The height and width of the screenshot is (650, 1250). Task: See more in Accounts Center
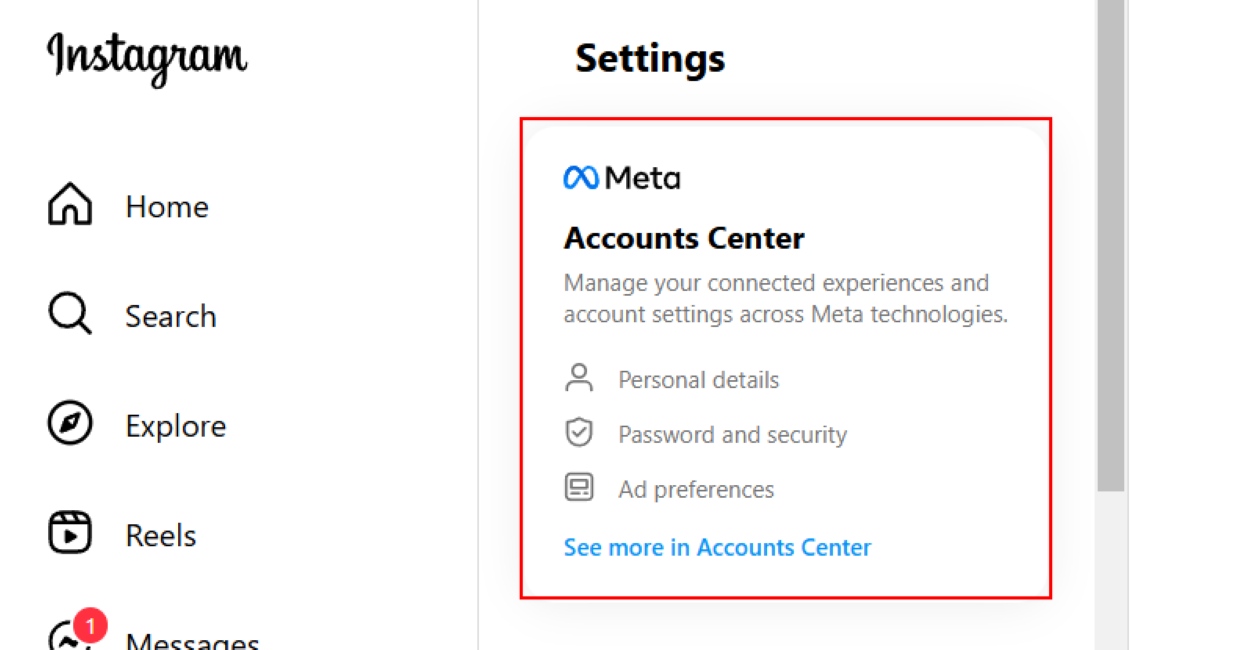(716, 547)
